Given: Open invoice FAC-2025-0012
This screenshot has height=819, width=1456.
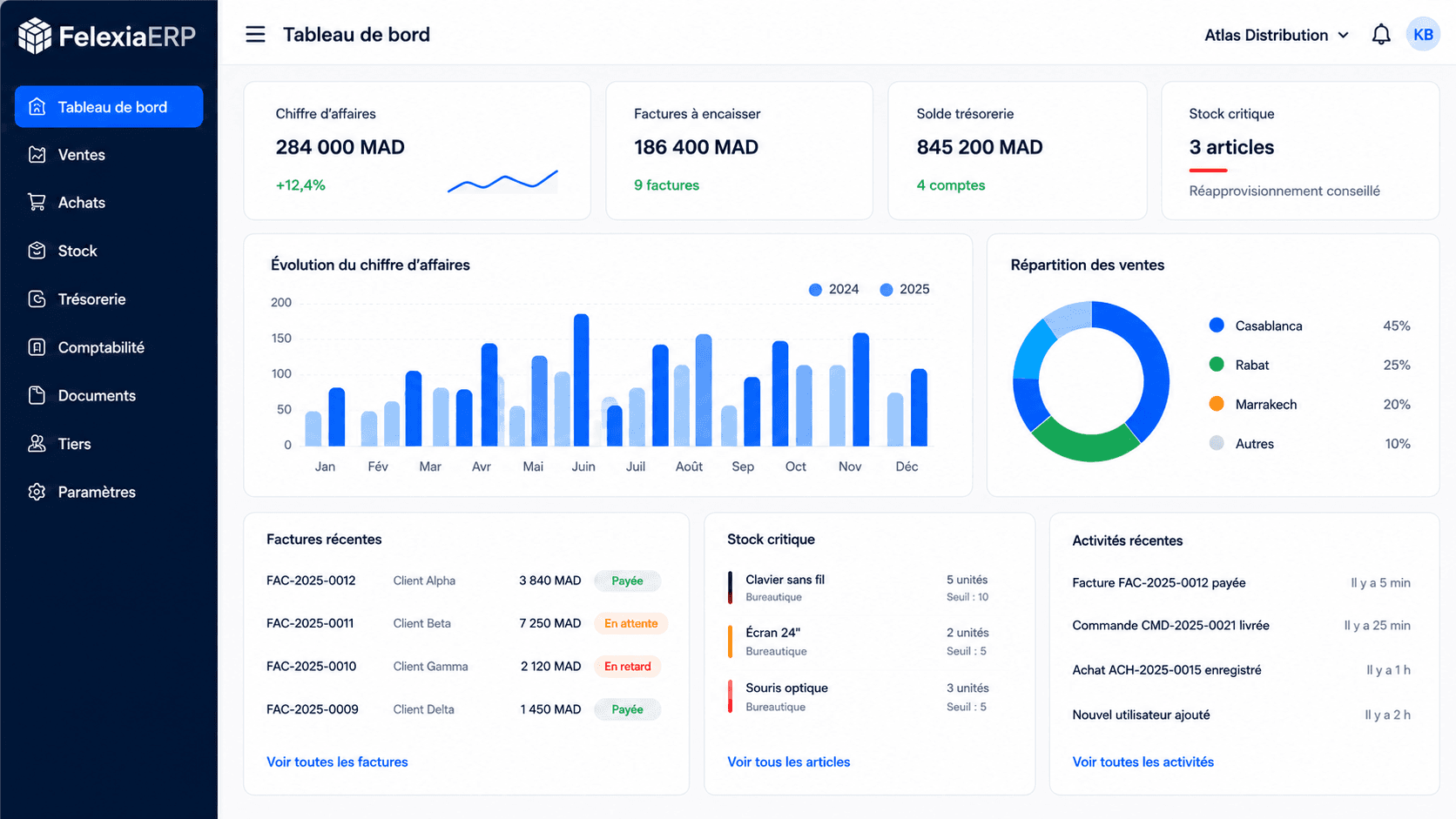Looking at the screenshot, I should pyautogui.click(x=311, y=581).
